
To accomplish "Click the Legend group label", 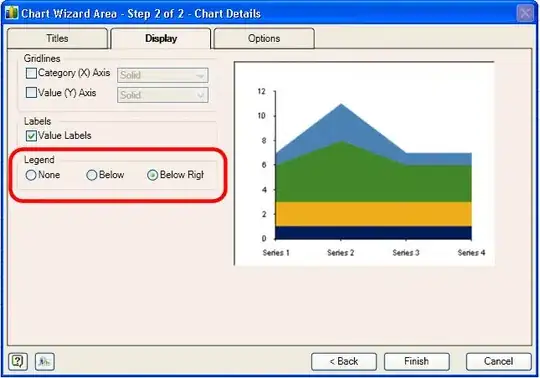I will 39,160.
